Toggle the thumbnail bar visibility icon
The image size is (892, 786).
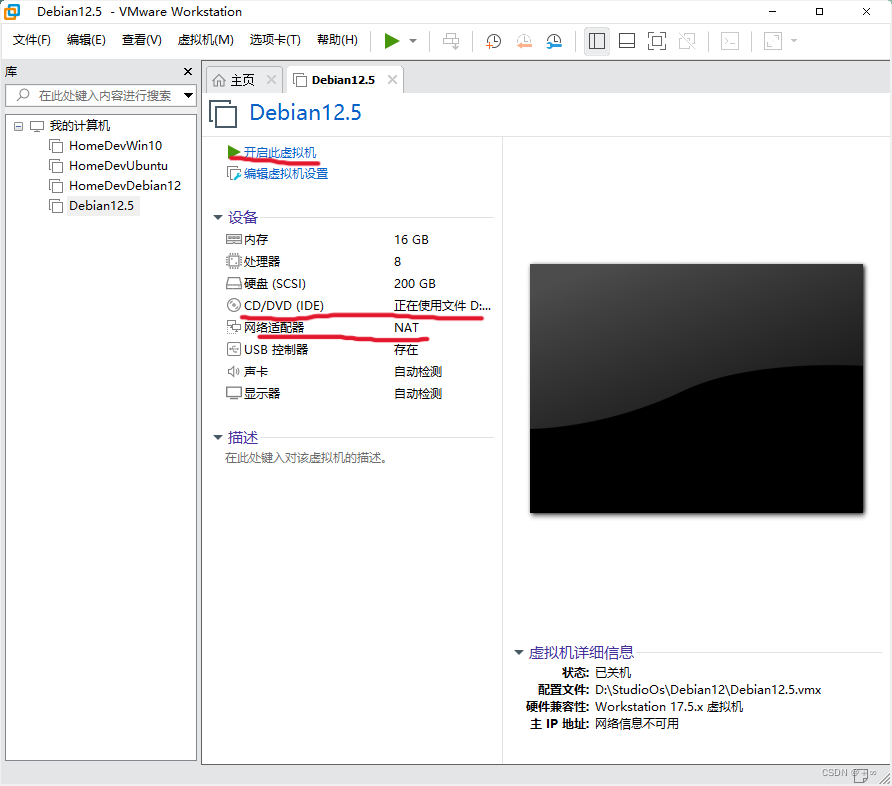626,41
